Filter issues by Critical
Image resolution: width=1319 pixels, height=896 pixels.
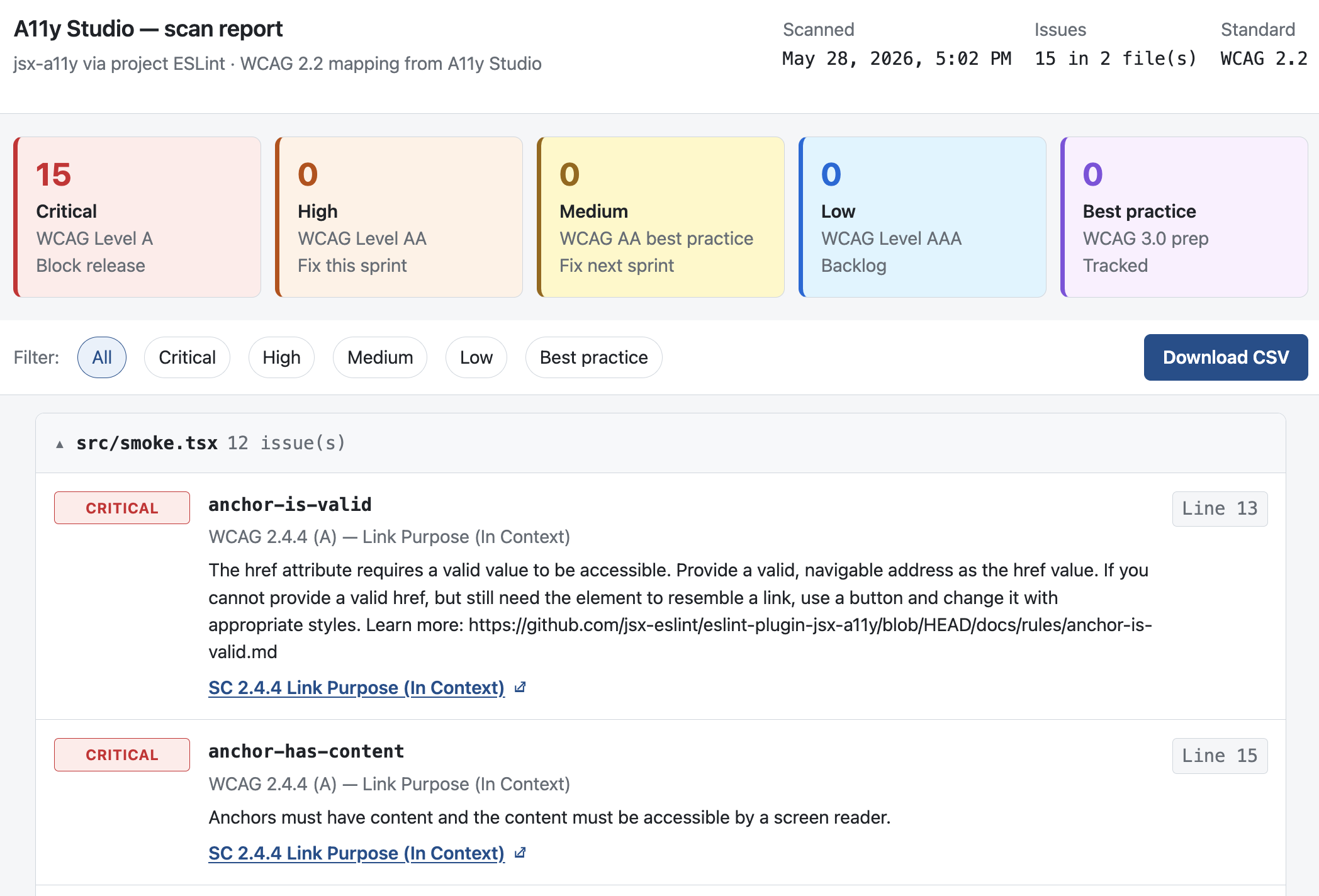[187, 357]
